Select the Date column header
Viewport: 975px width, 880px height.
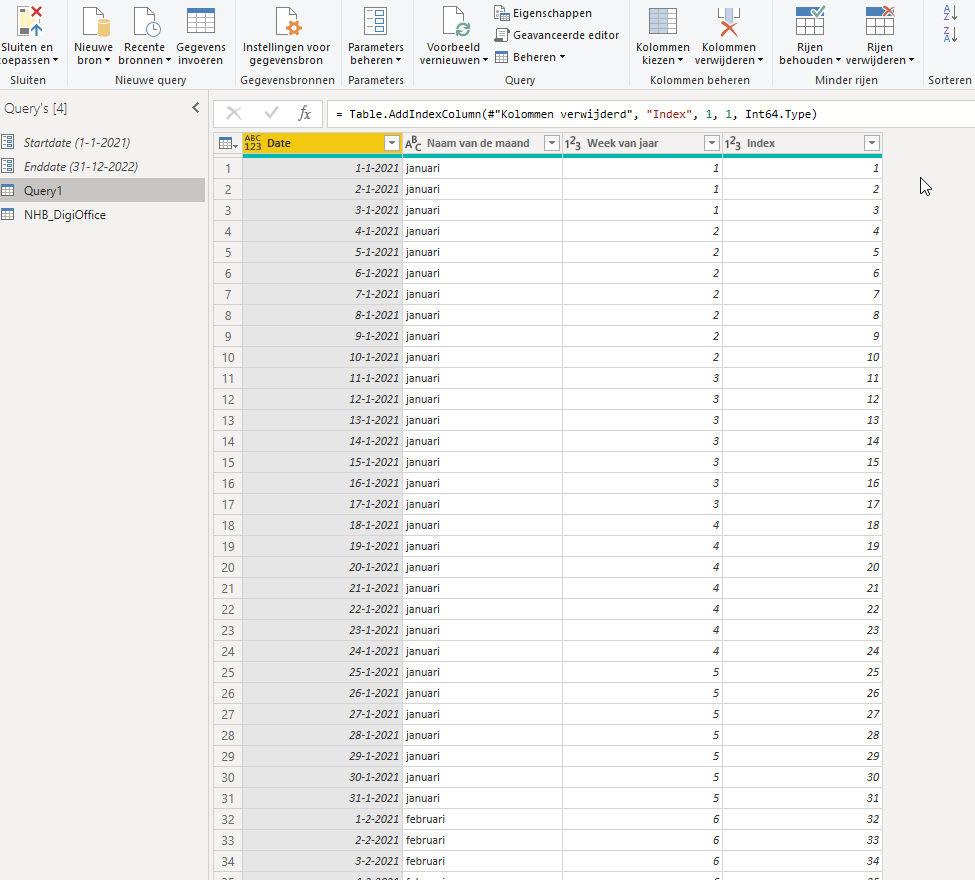tap(323, 143)
